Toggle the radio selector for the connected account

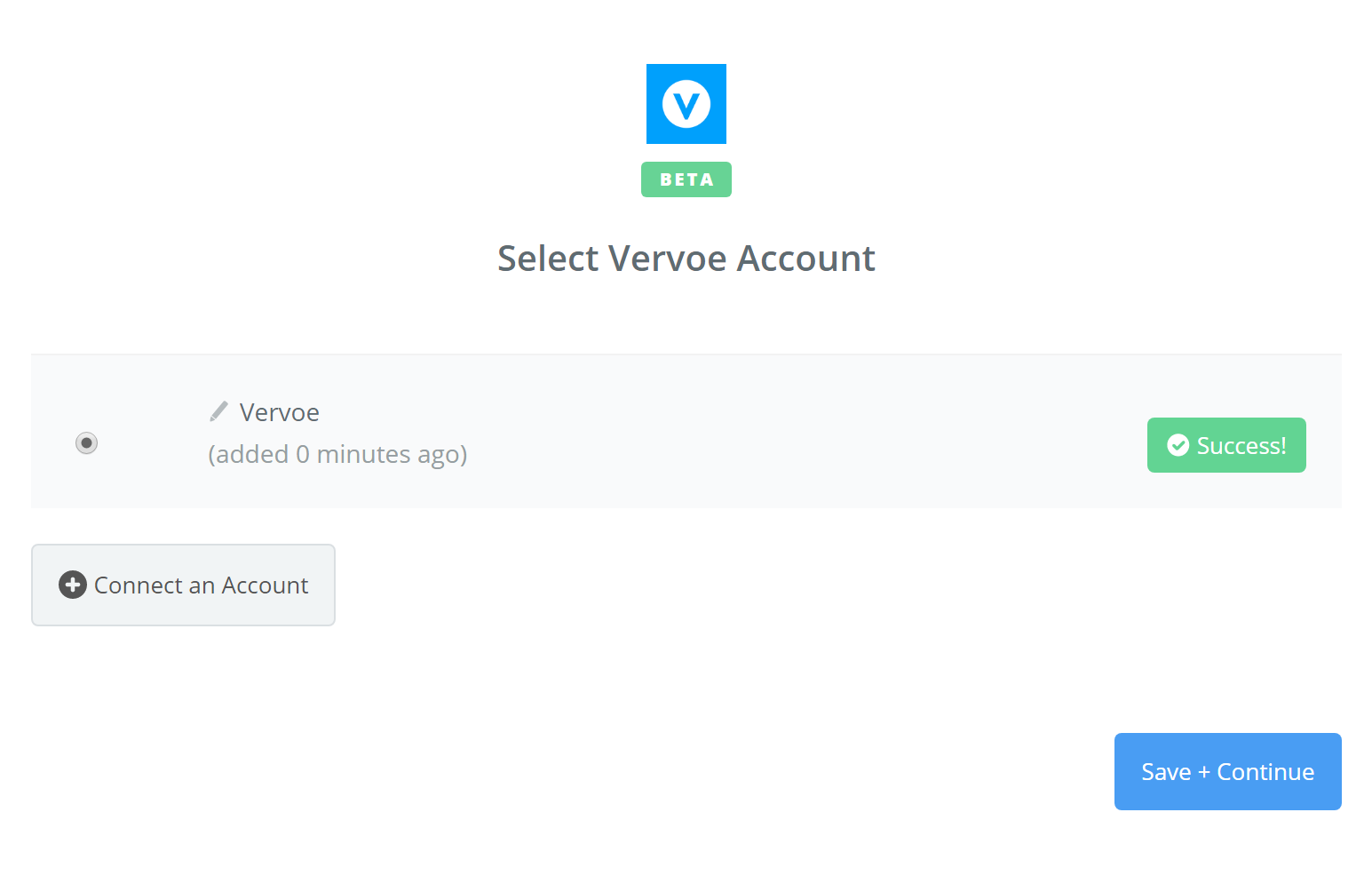point(86,442)
